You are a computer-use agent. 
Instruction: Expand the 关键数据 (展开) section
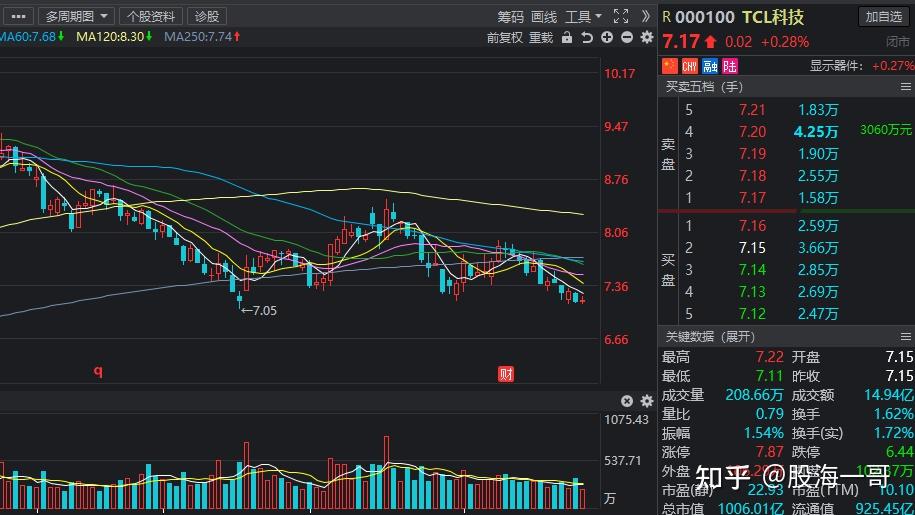pos(710,337)
